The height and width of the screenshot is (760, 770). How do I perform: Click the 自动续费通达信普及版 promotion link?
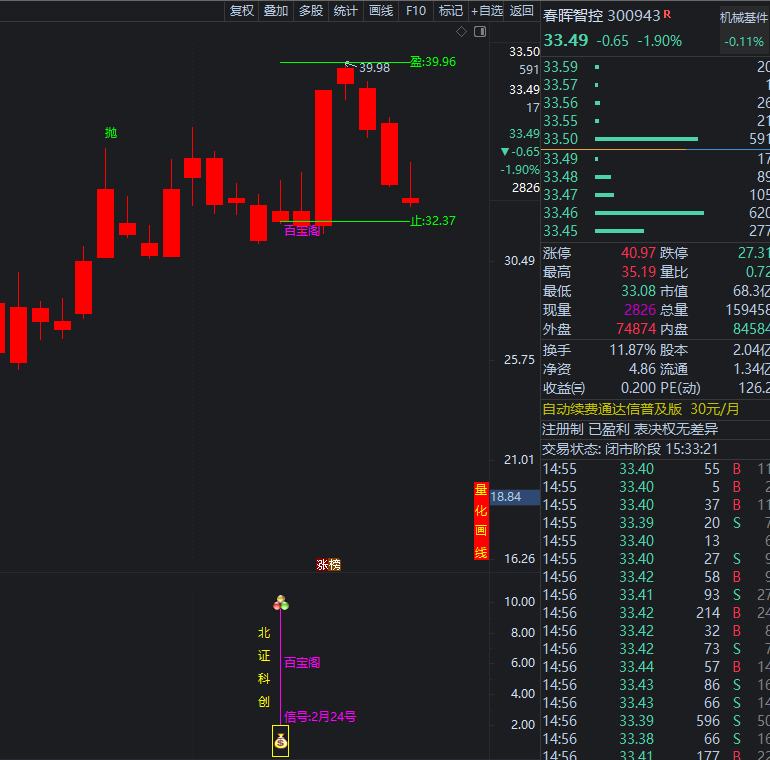pyautogui.click(x=612, y=409)
